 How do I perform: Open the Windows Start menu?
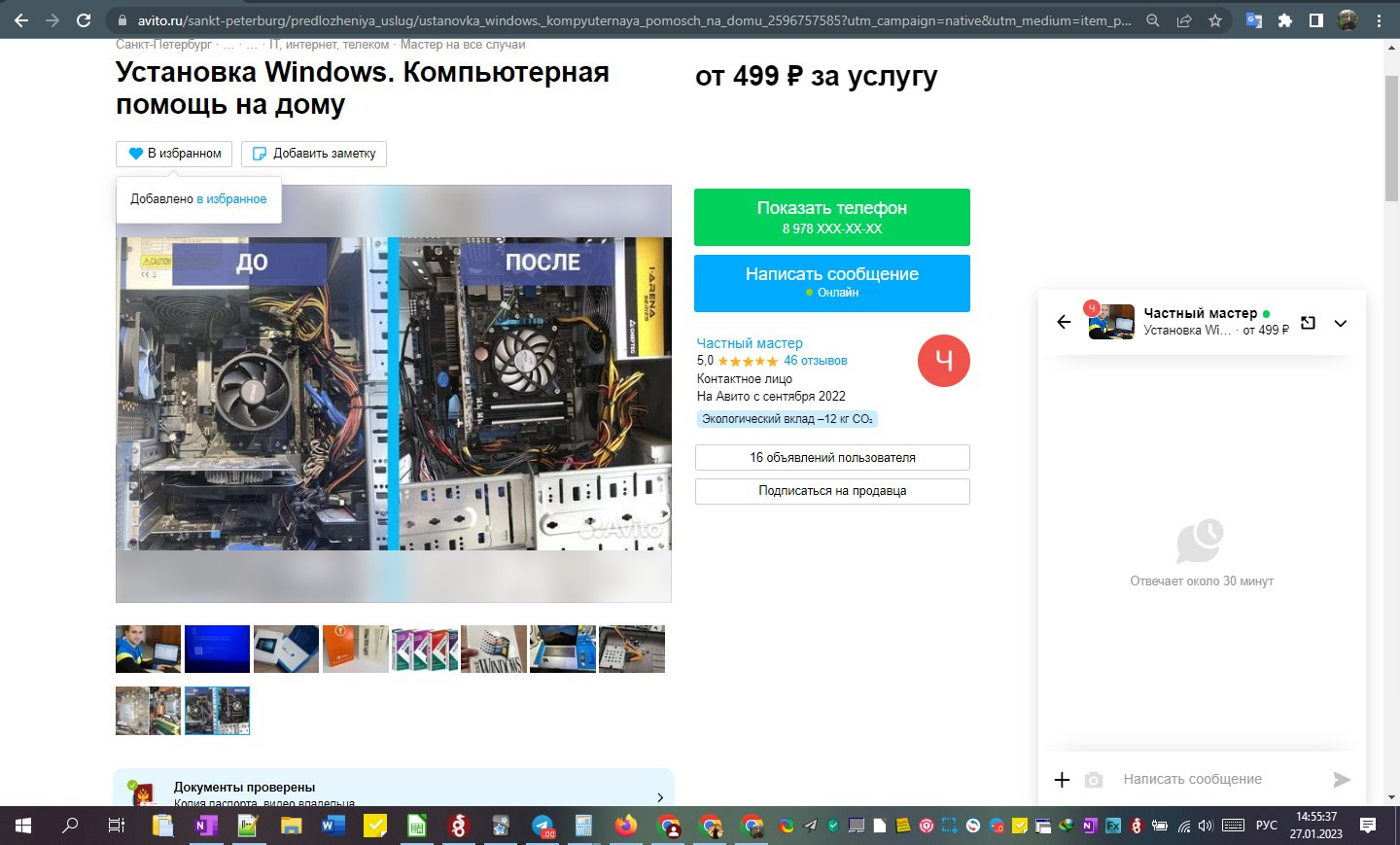pos(23,826)
